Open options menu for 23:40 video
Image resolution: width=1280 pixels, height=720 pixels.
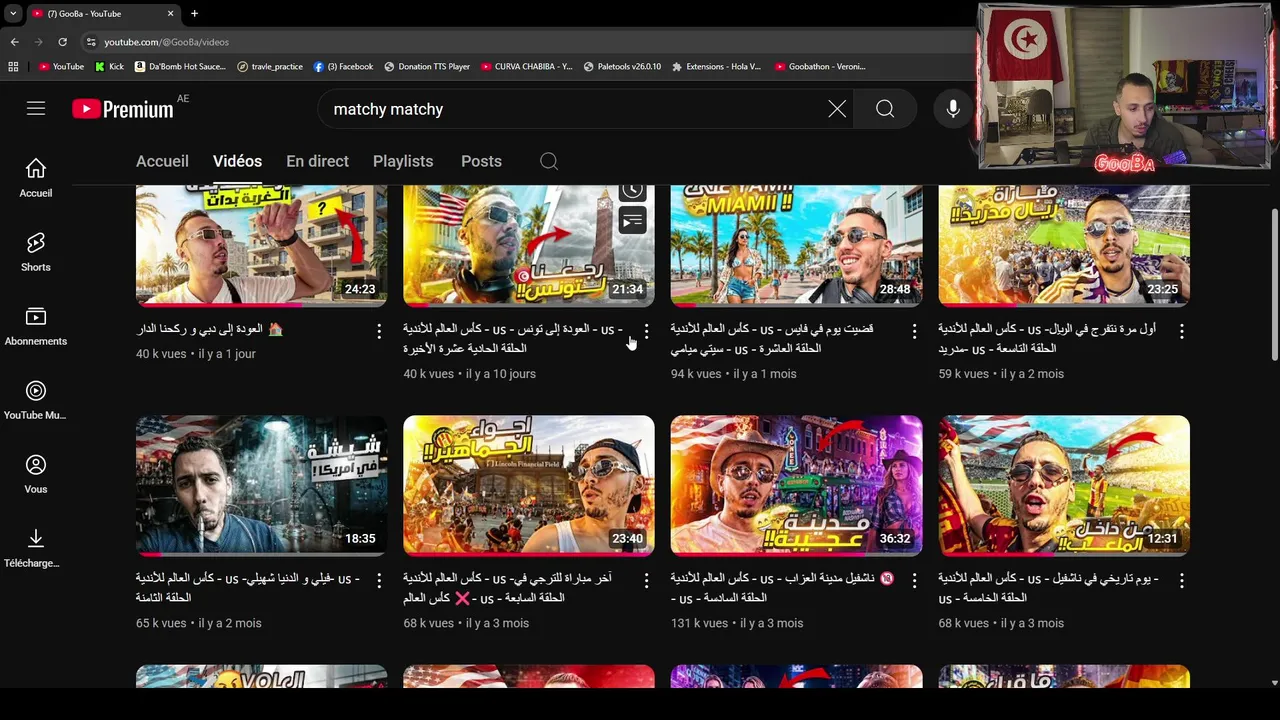646,580
